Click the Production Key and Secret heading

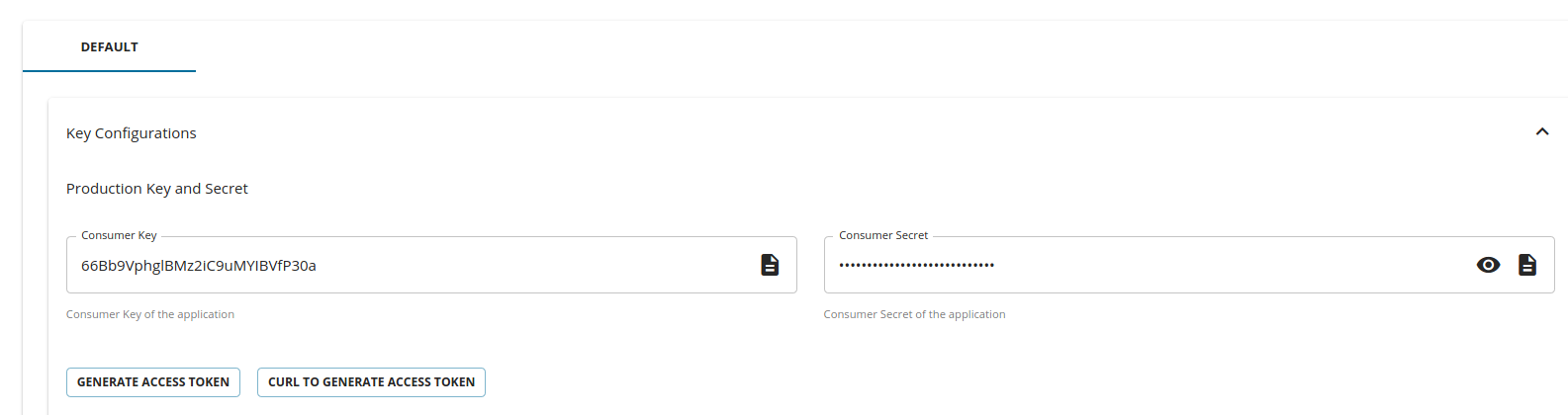157,189
